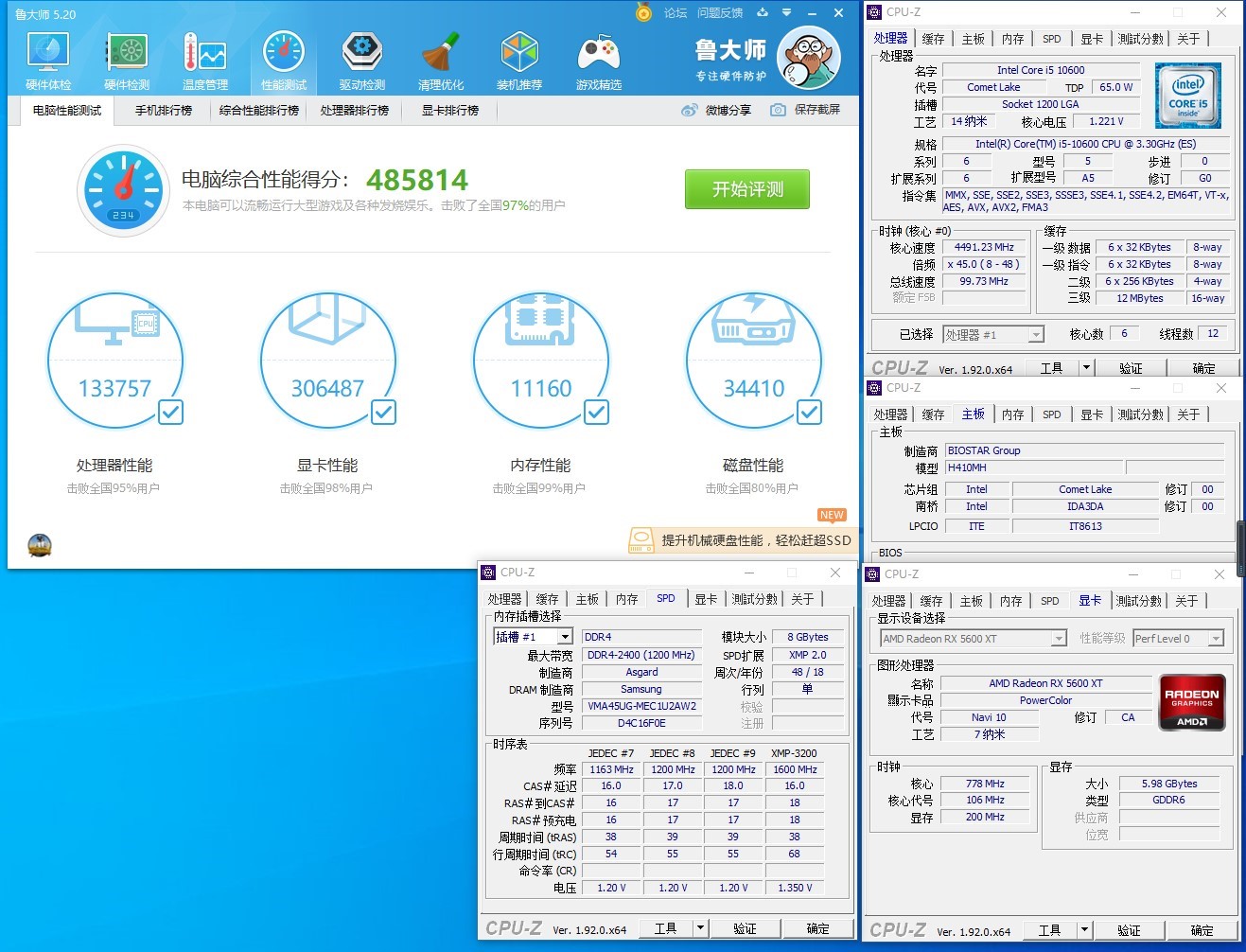Viewport: 1246px width, 952px height.
Task: Click 验证 in CPU-Z processor window
Action: pyautogui.click(x=1131, y=367)
